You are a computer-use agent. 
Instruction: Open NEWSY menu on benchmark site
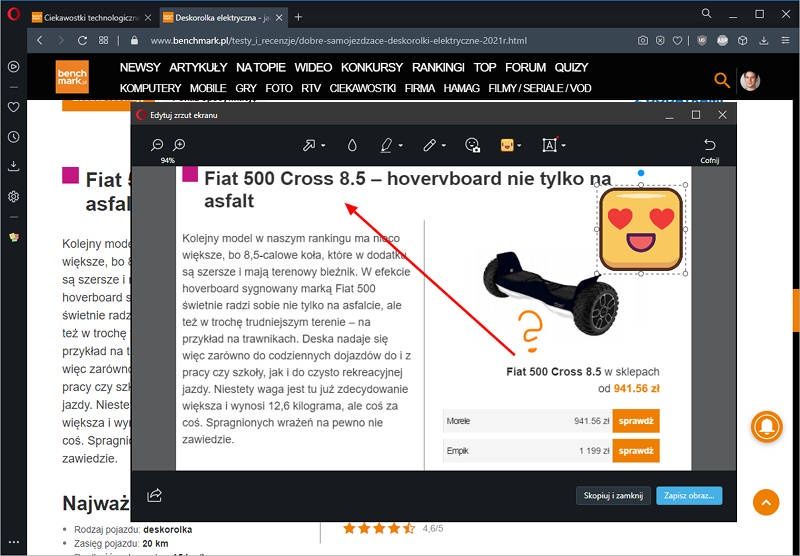(x=140, y=67)
